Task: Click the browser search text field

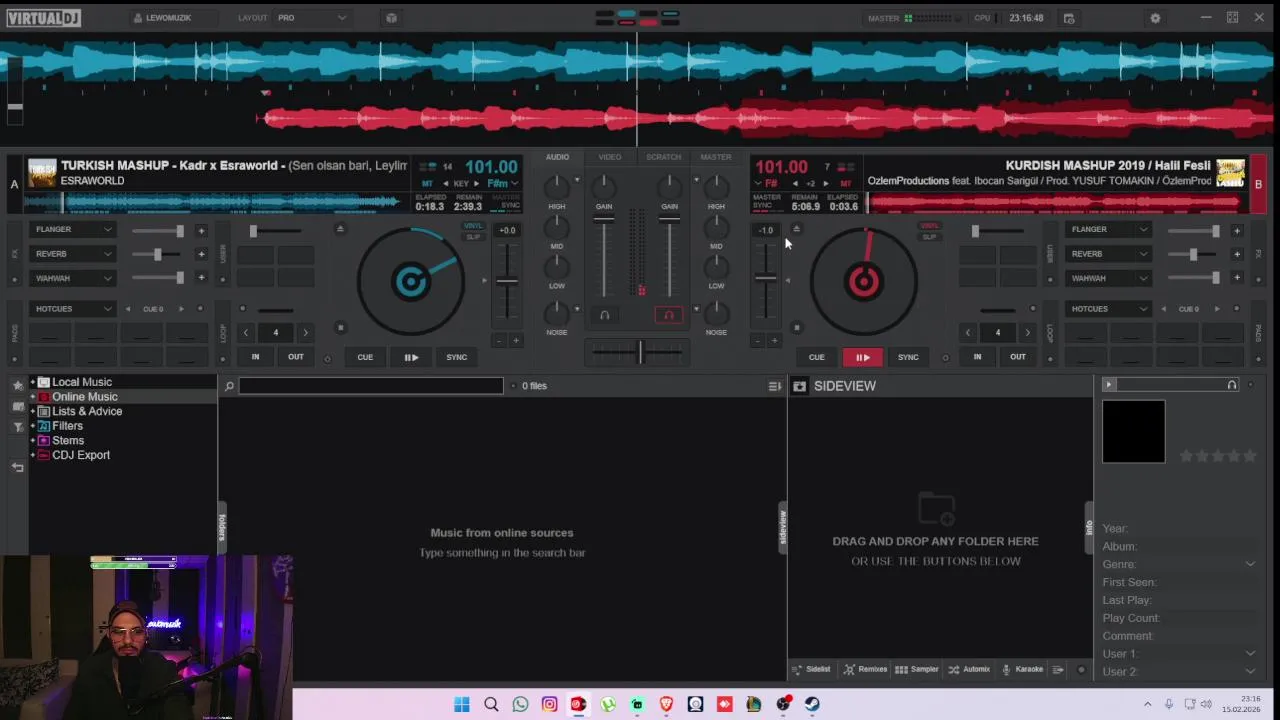Action: click(370, 386)
